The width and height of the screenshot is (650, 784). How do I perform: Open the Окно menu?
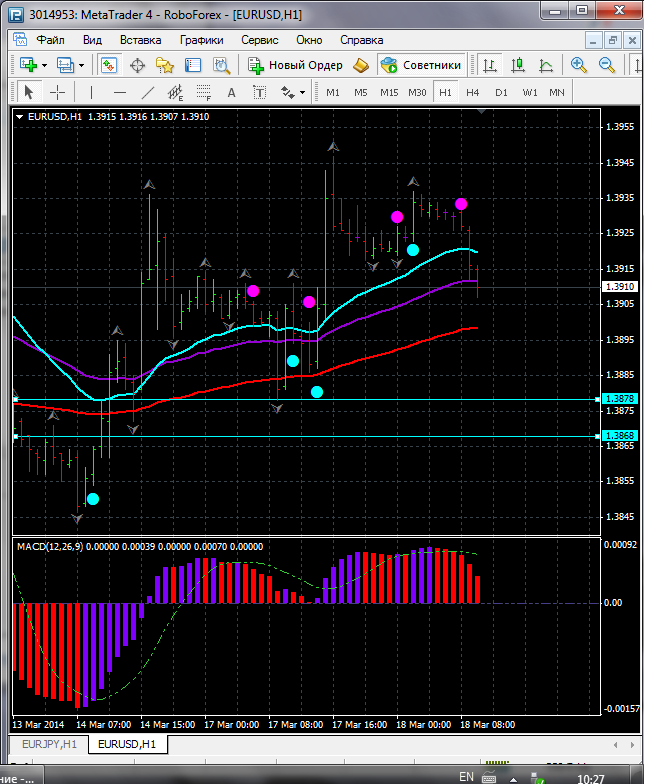pyautogui.click(x=309, y=40)
